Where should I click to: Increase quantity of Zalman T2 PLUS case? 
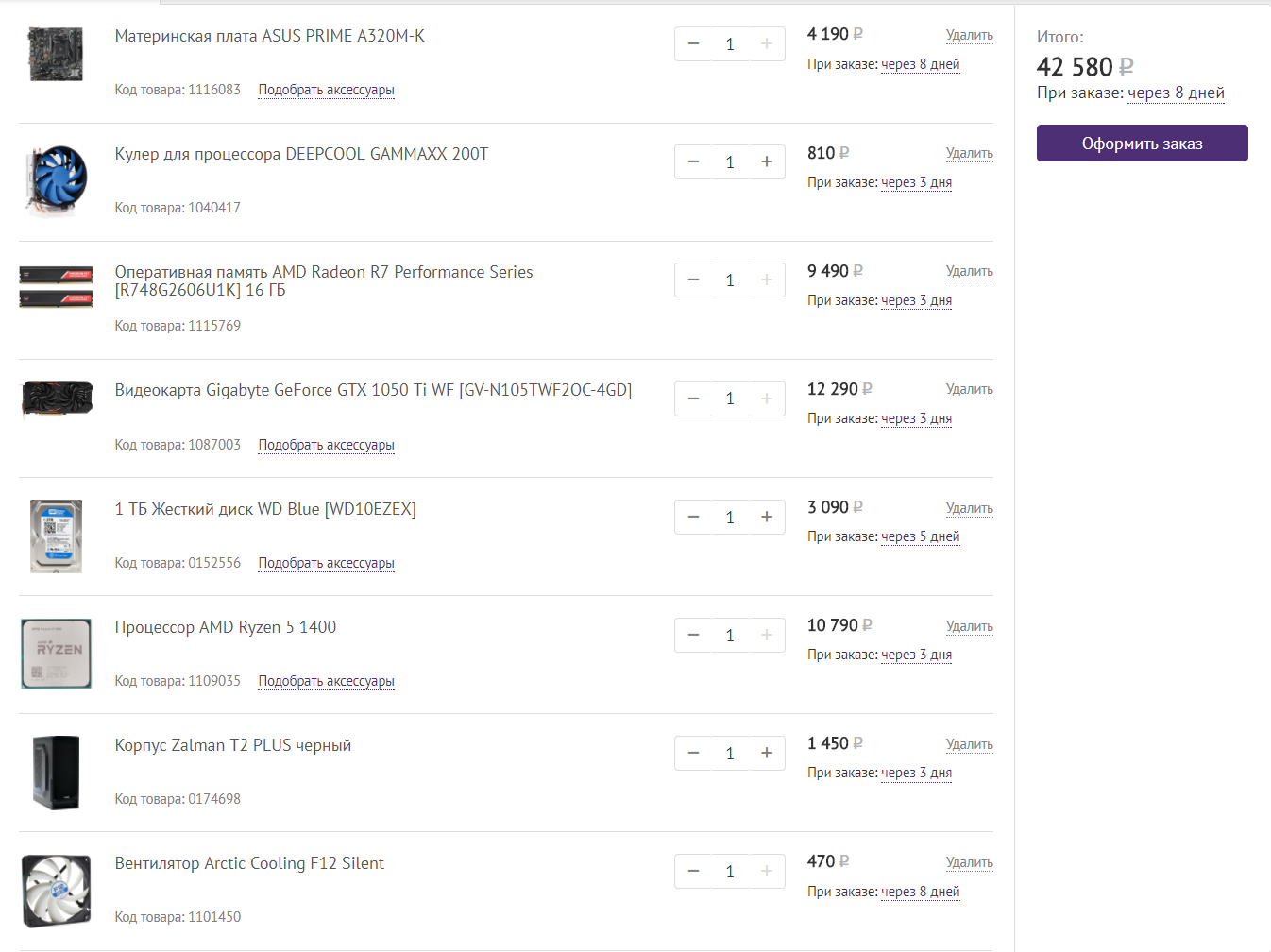767,754
